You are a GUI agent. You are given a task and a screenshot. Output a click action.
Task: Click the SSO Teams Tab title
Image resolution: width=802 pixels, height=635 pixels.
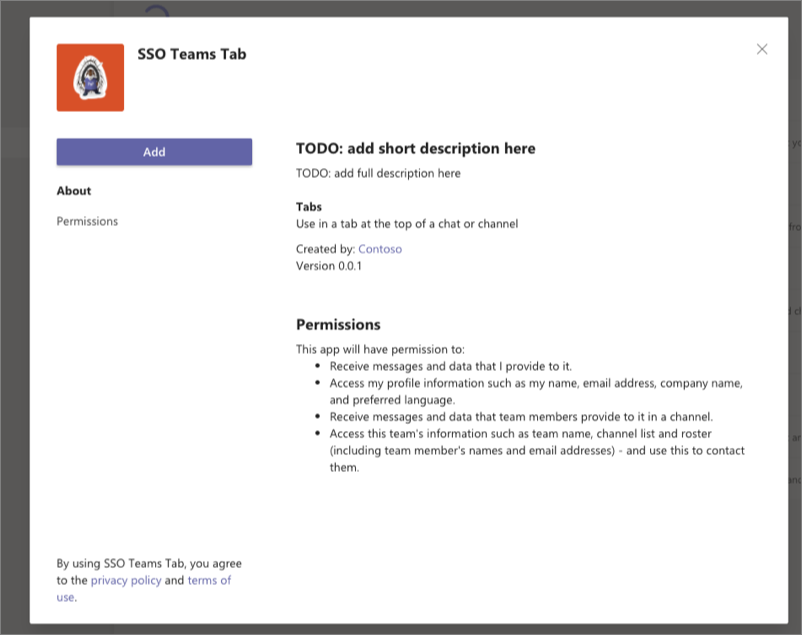tap(192, 54)
